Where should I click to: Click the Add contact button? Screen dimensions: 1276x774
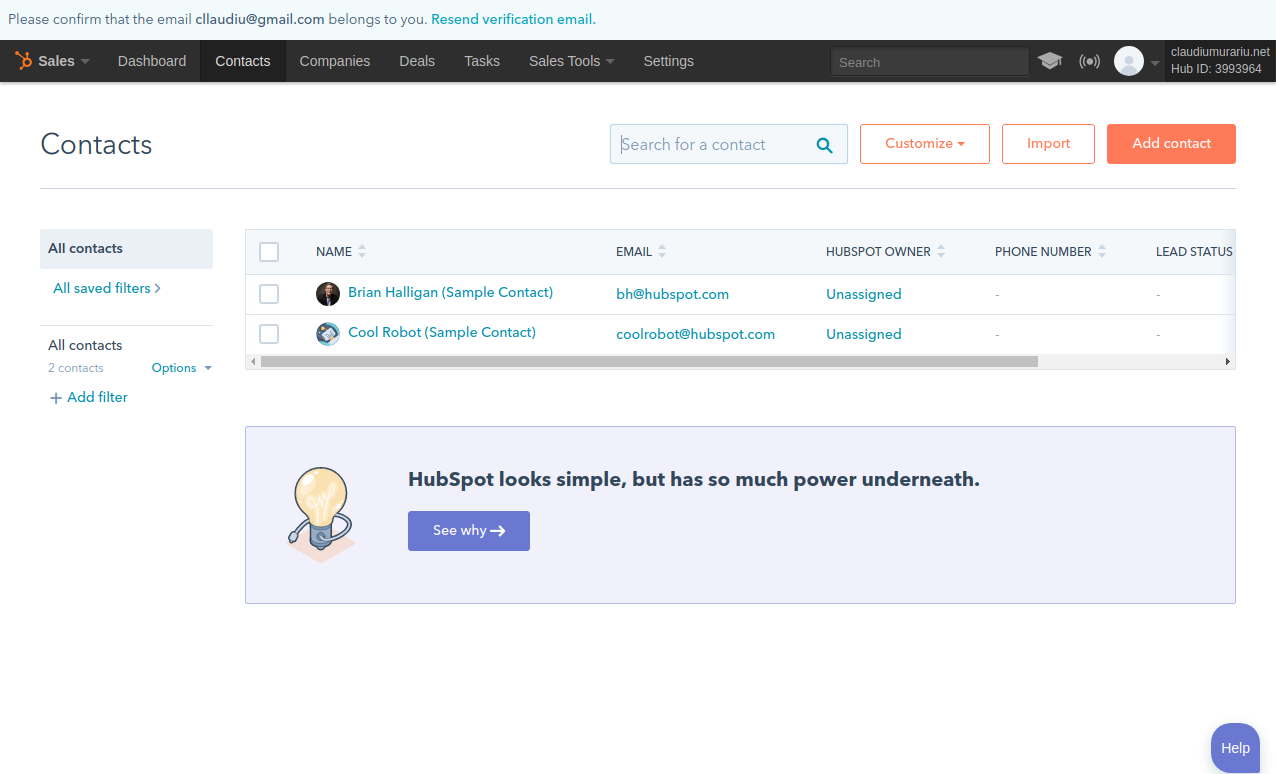tap(1171, 144)
